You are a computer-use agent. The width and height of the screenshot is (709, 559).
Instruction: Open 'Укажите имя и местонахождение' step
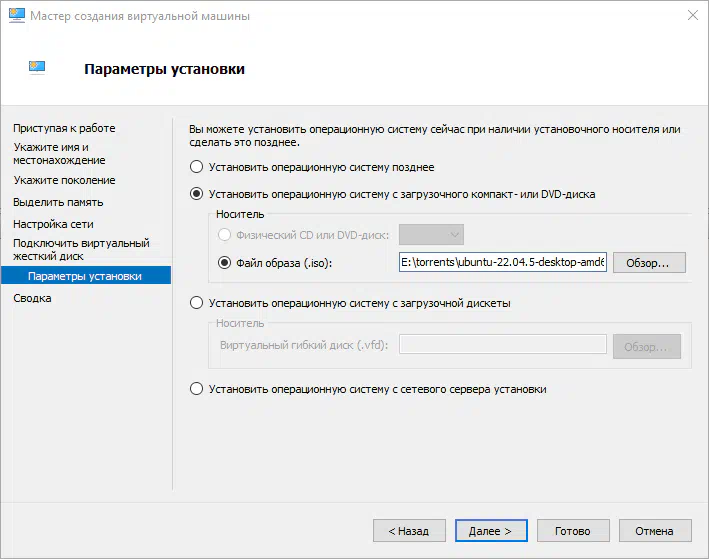click(x=59, y=154)
